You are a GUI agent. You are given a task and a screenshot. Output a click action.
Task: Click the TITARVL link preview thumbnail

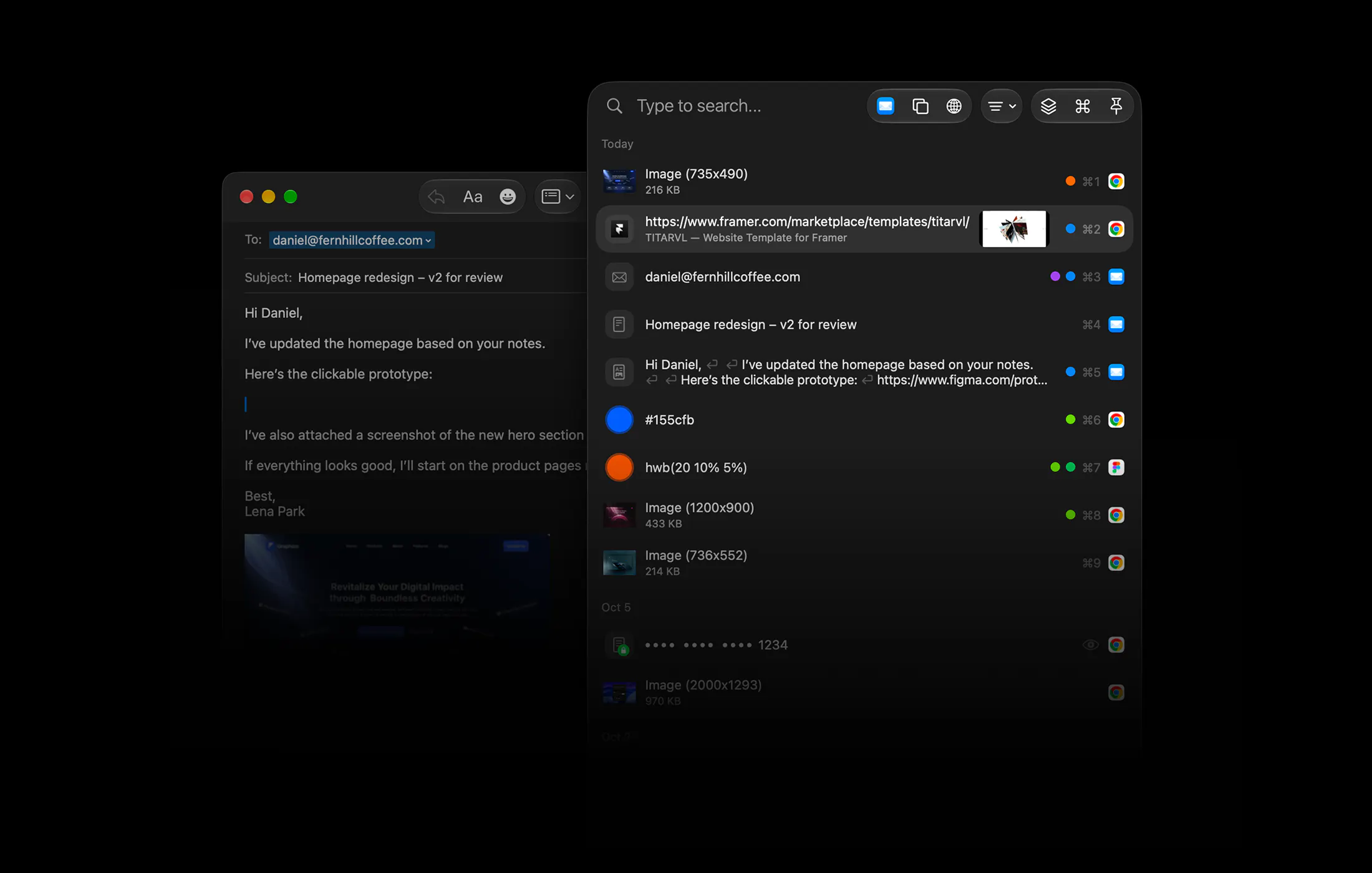click(1014, 229)
